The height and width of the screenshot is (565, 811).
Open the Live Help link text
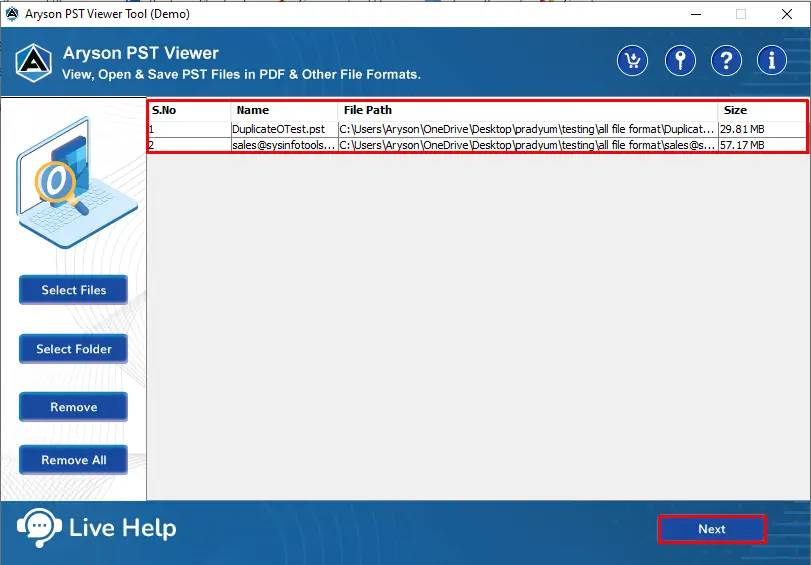click(x=123, y=528)
